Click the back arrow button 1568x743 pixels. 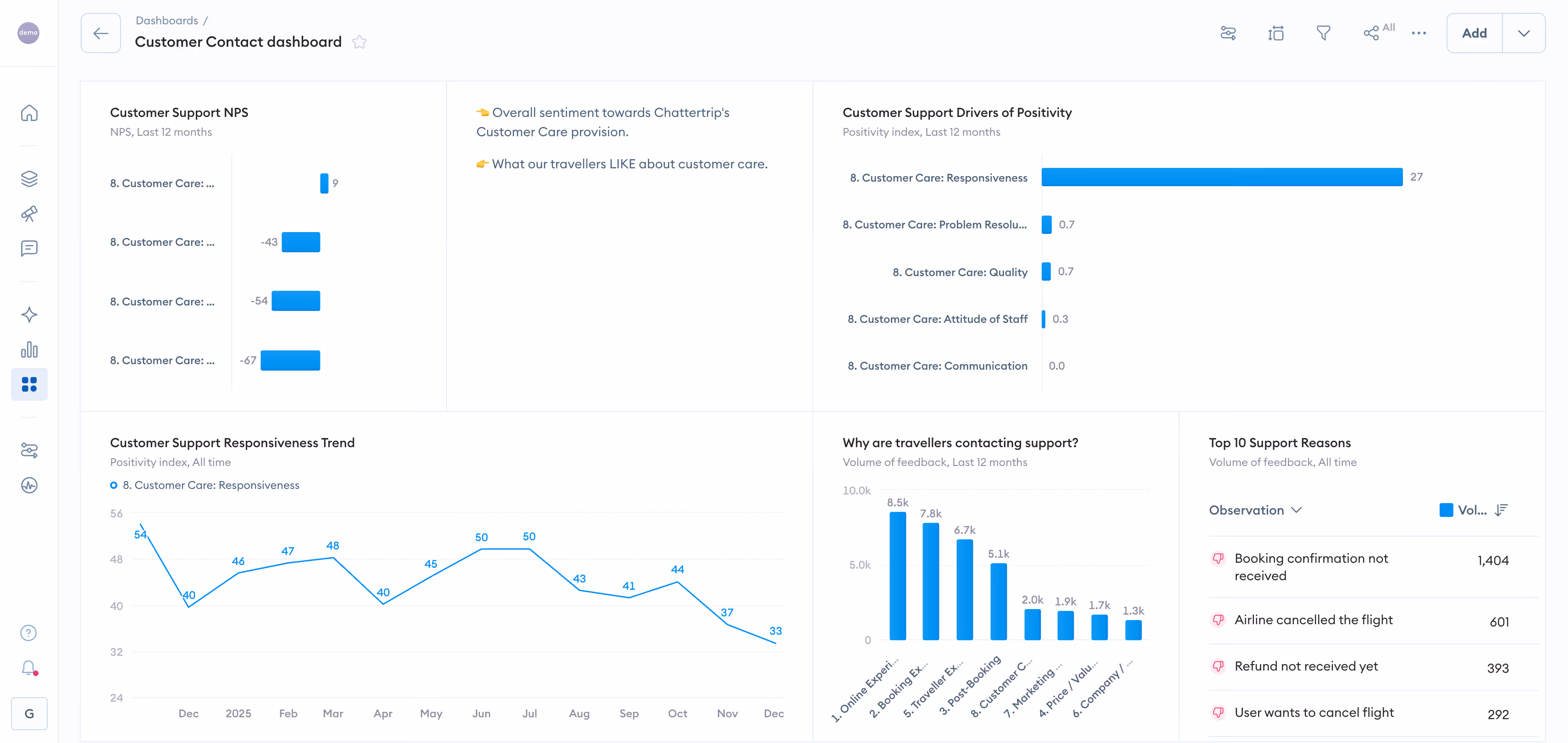[101, 33]
